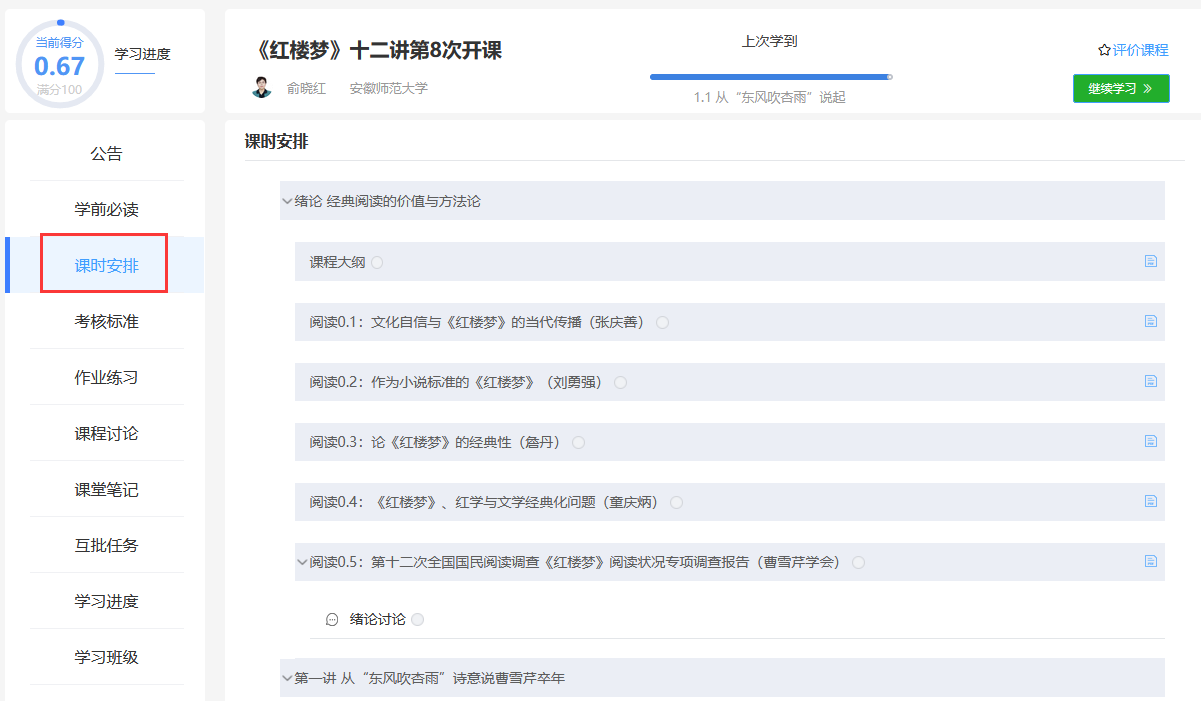Image resolution: width=1201 pixels, height=701 pixels.
Task: Click the blue last-studied progress bar
Action: pos(770,76)
